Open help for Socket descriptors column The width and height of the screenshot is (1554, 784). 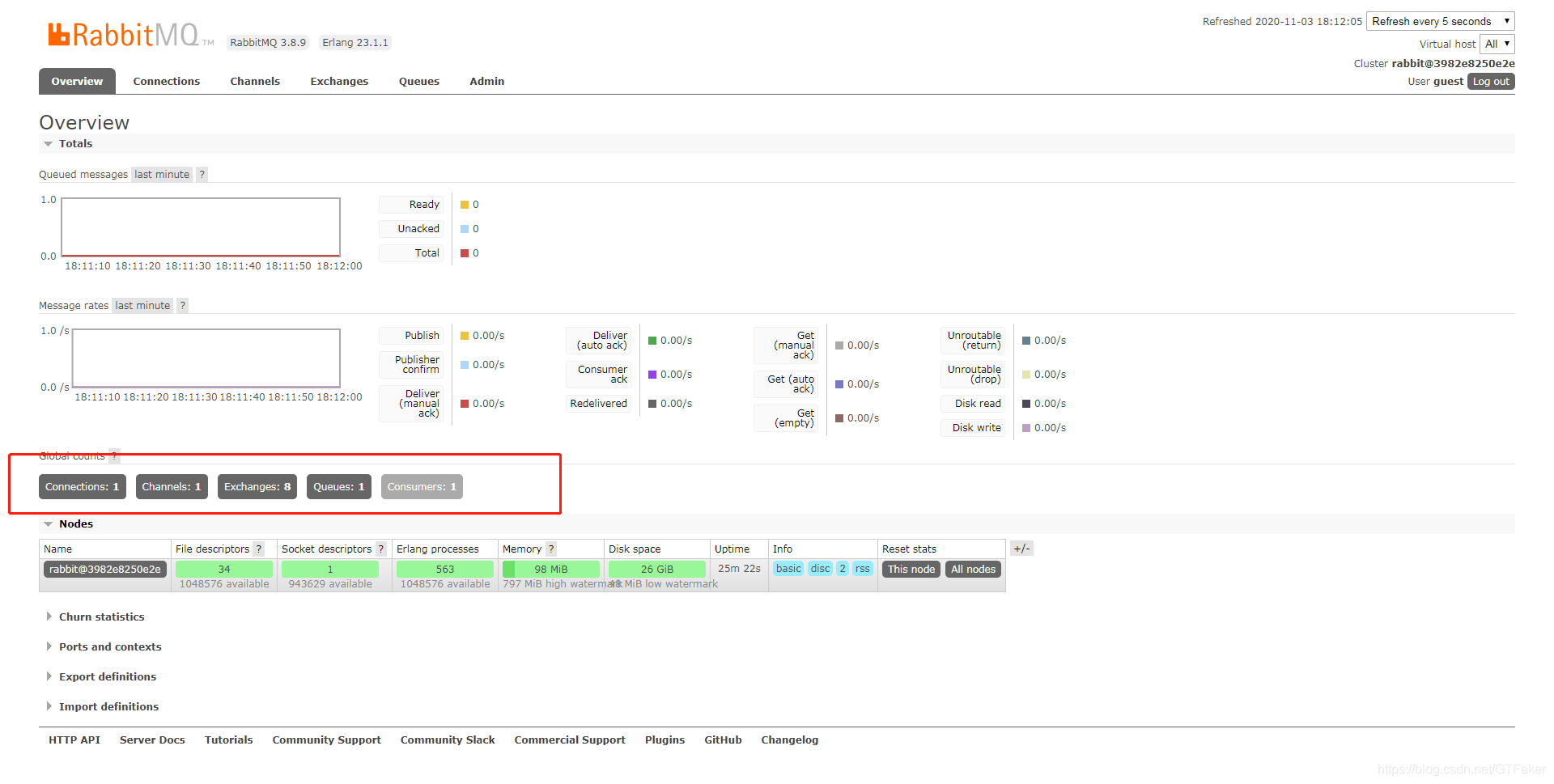click(x=381, y=549)
